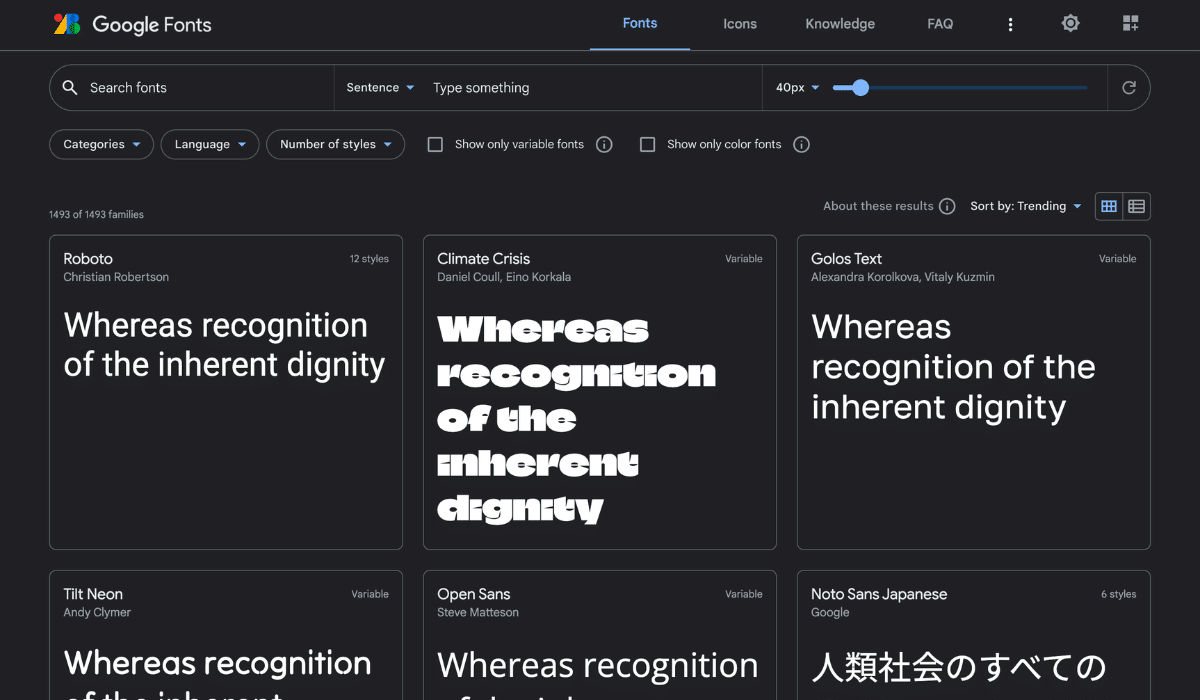Click the search magnifier icon
Viewport: 1200px width, 700px height.
70,88
